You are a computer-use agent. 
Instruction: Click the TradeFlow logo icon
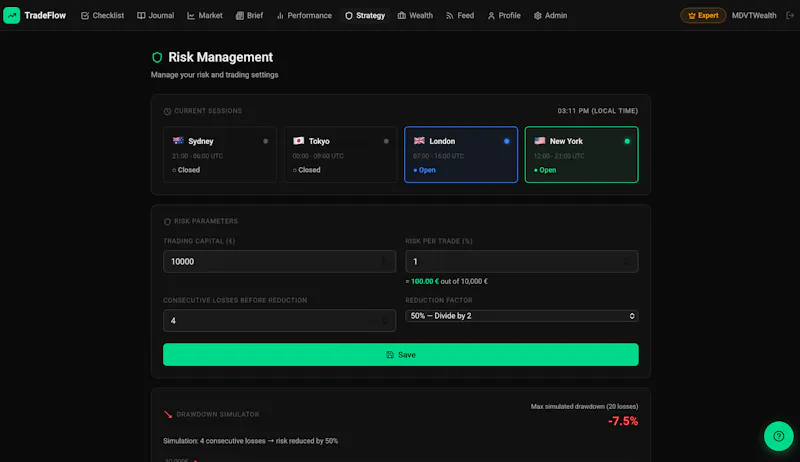[x=11, y=15]
